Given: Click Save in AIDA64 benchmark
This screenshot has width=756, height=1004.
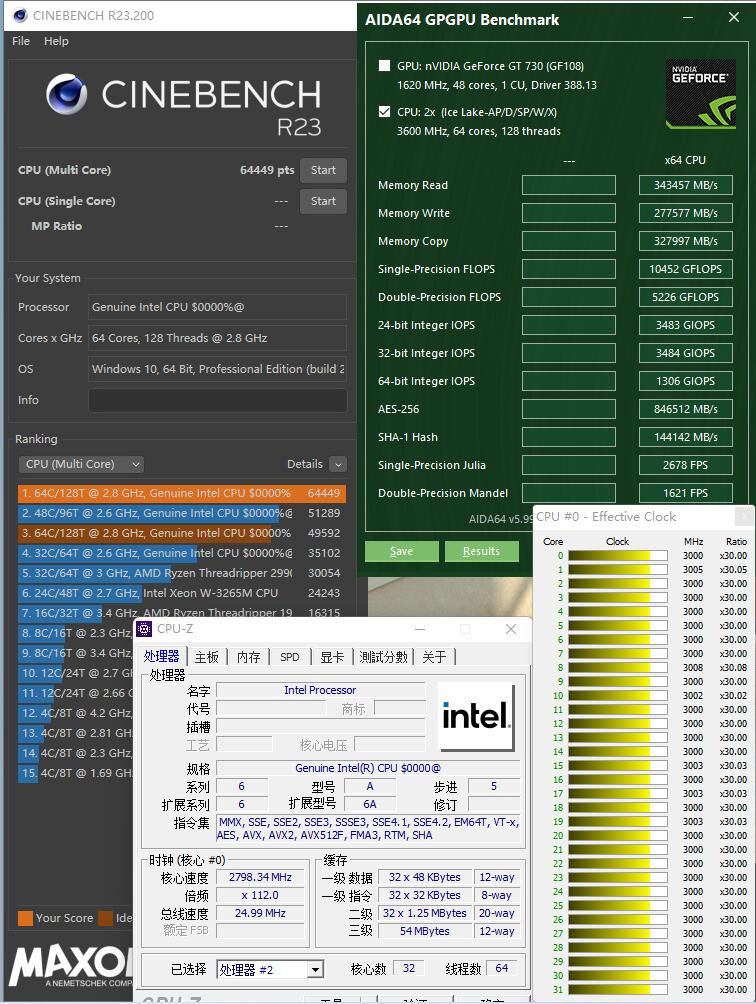Looking at the screenshot, I should tap(401, 551).
